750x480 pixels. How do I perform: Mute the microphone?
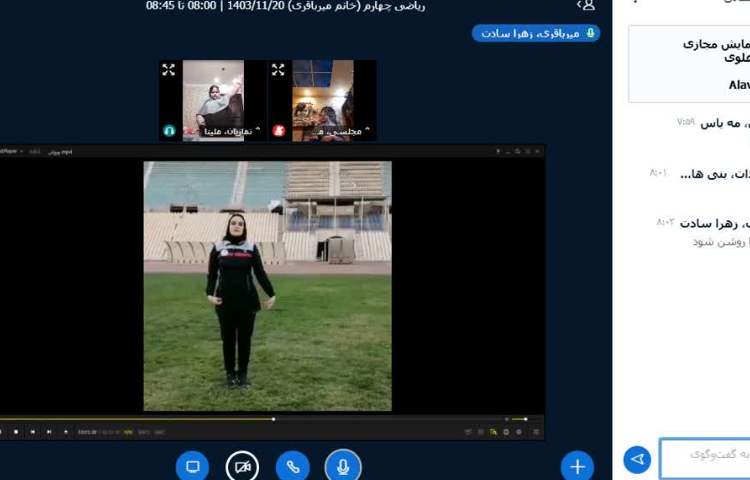[343, 466]
